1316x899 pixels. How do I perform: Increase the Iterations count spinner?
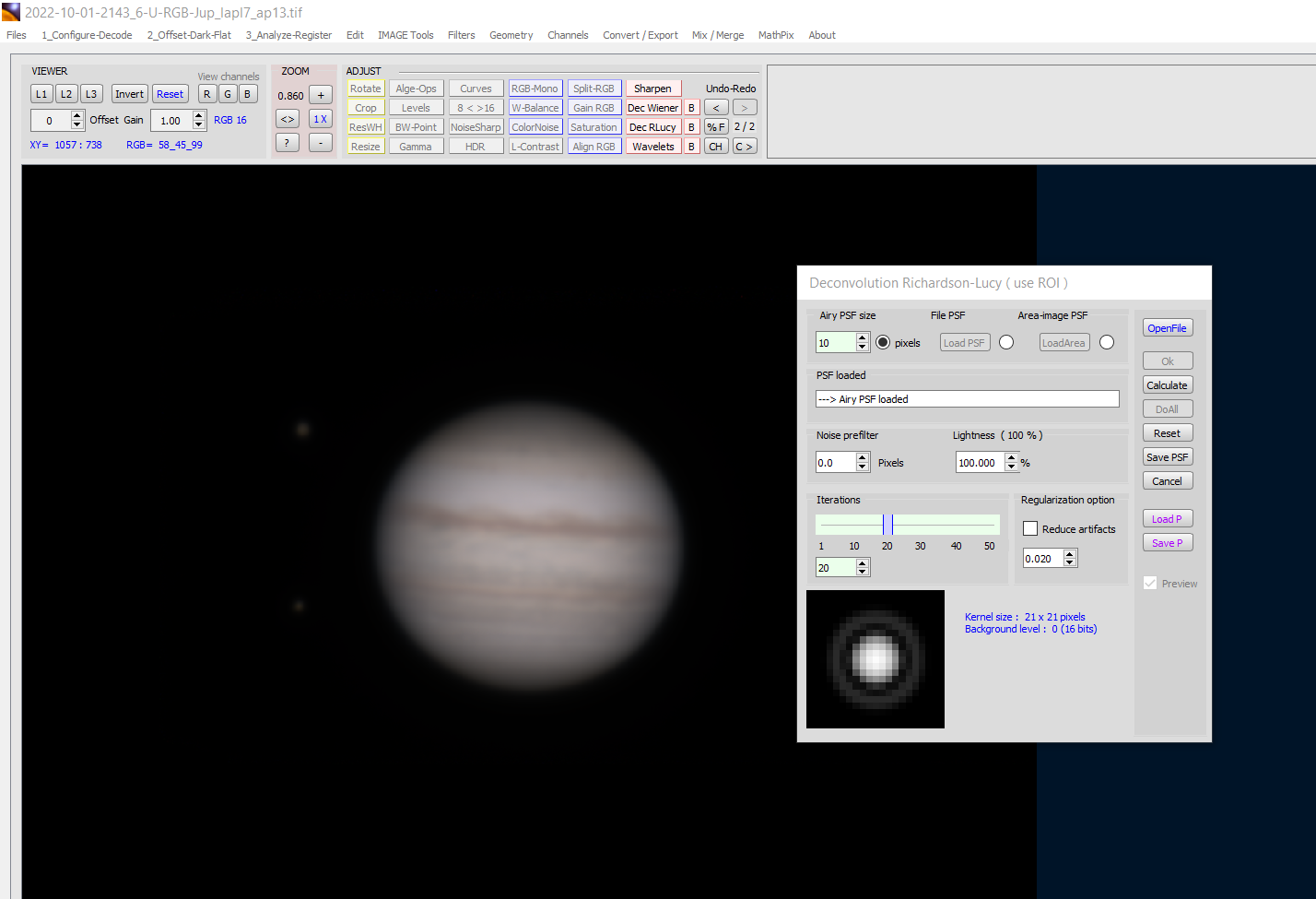[863, 562]
